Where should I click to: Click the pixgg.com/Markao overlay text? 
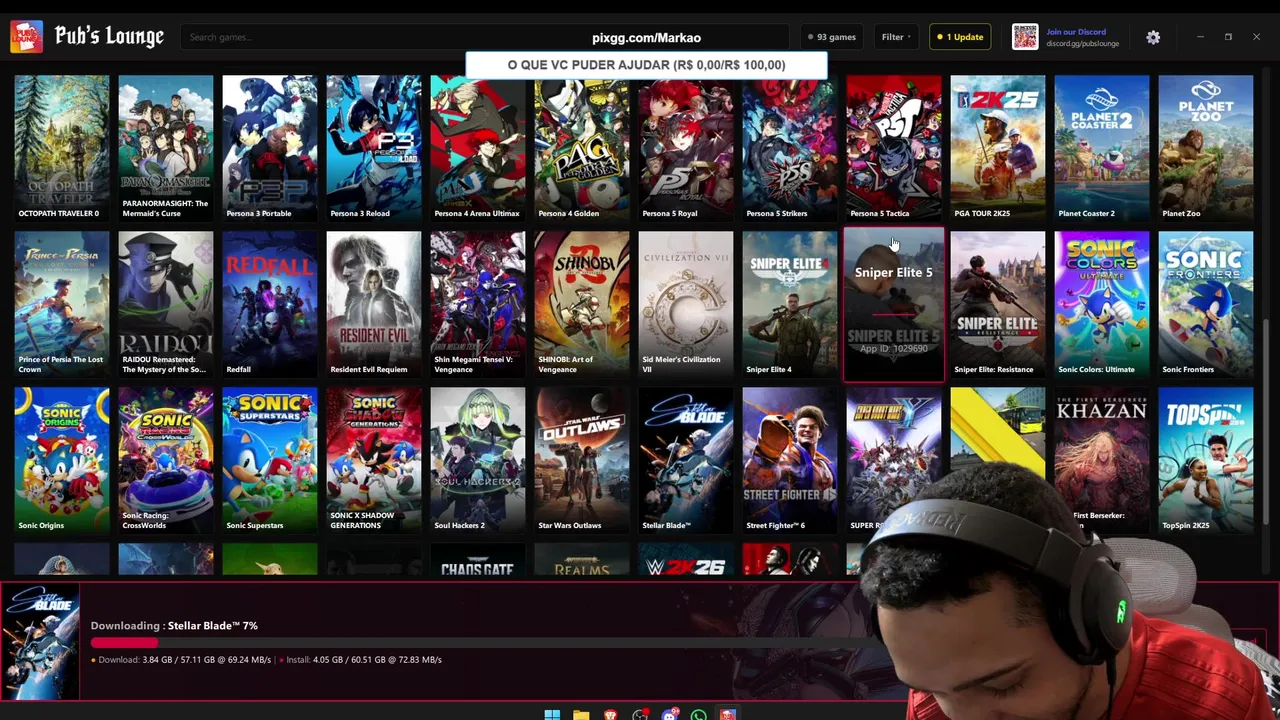[x=646, y=38]
